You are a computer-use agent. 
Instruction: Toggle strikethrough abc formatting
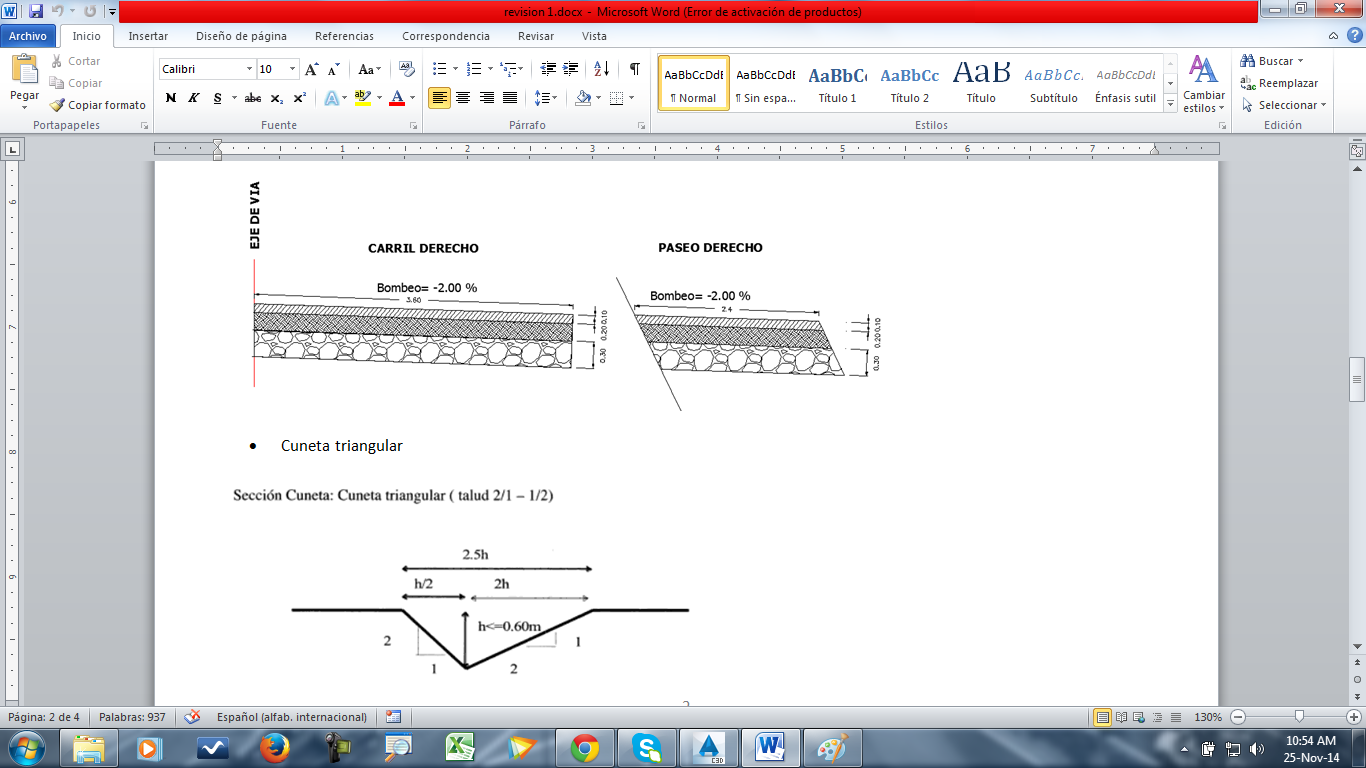253,98
